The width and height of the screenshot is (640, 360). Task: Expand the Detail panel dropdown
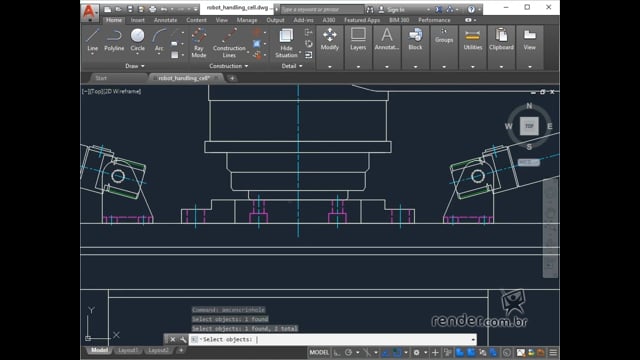pos(292,66)
